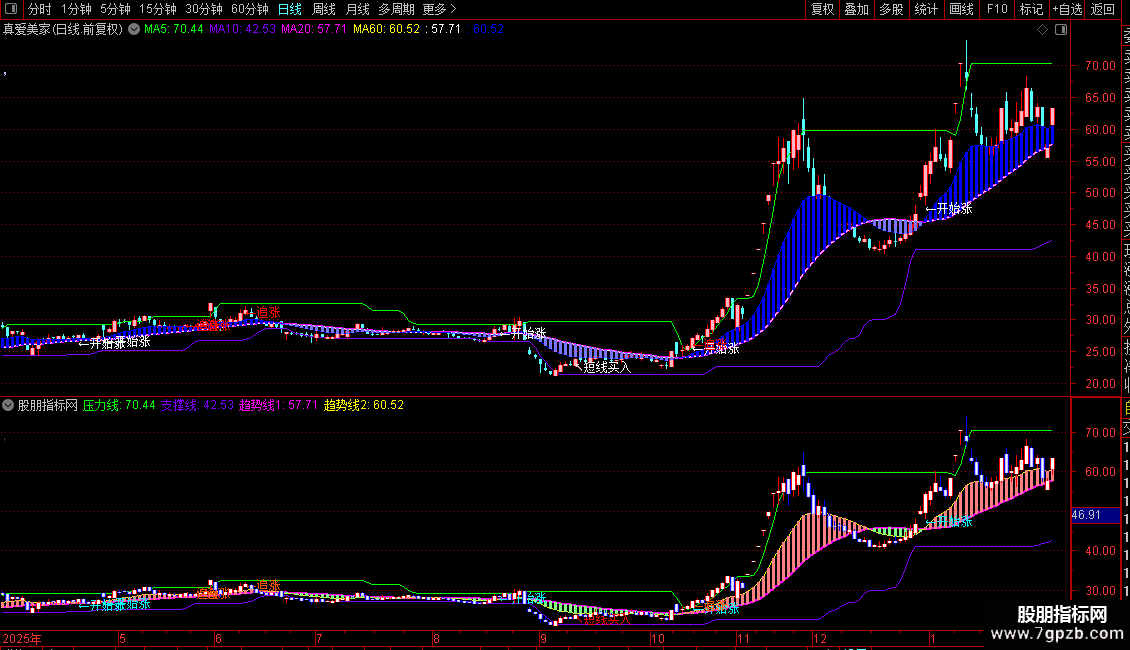Click the 2025年 label on the time axis
Viewport: 1130px width, 650px height.
[x=22, y=638]
